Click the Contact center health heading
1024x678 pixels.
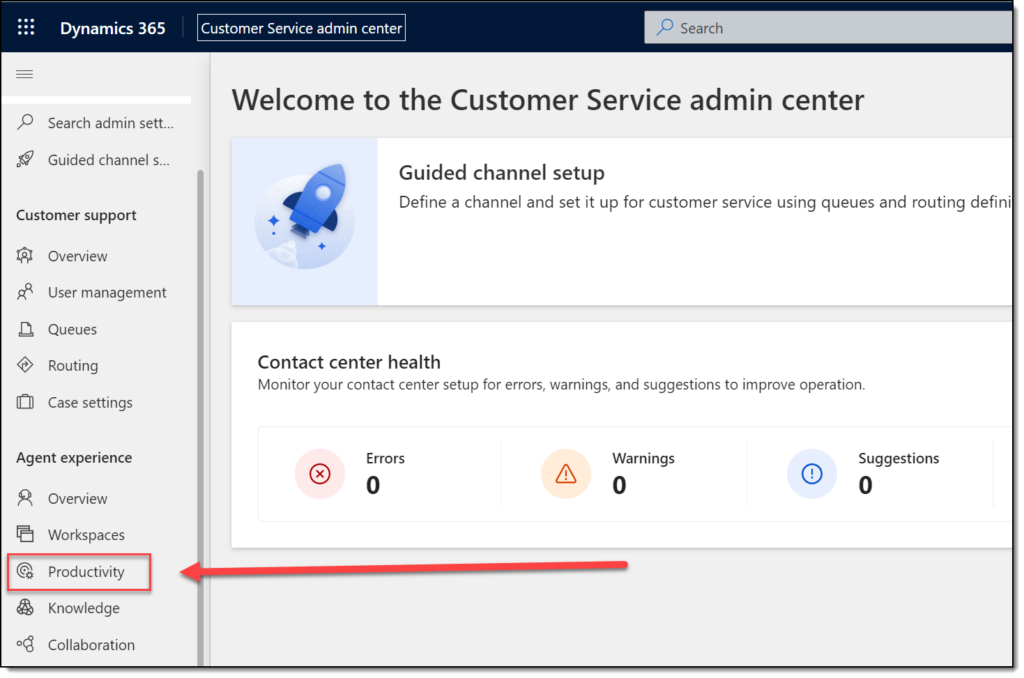tap(349, 362)
